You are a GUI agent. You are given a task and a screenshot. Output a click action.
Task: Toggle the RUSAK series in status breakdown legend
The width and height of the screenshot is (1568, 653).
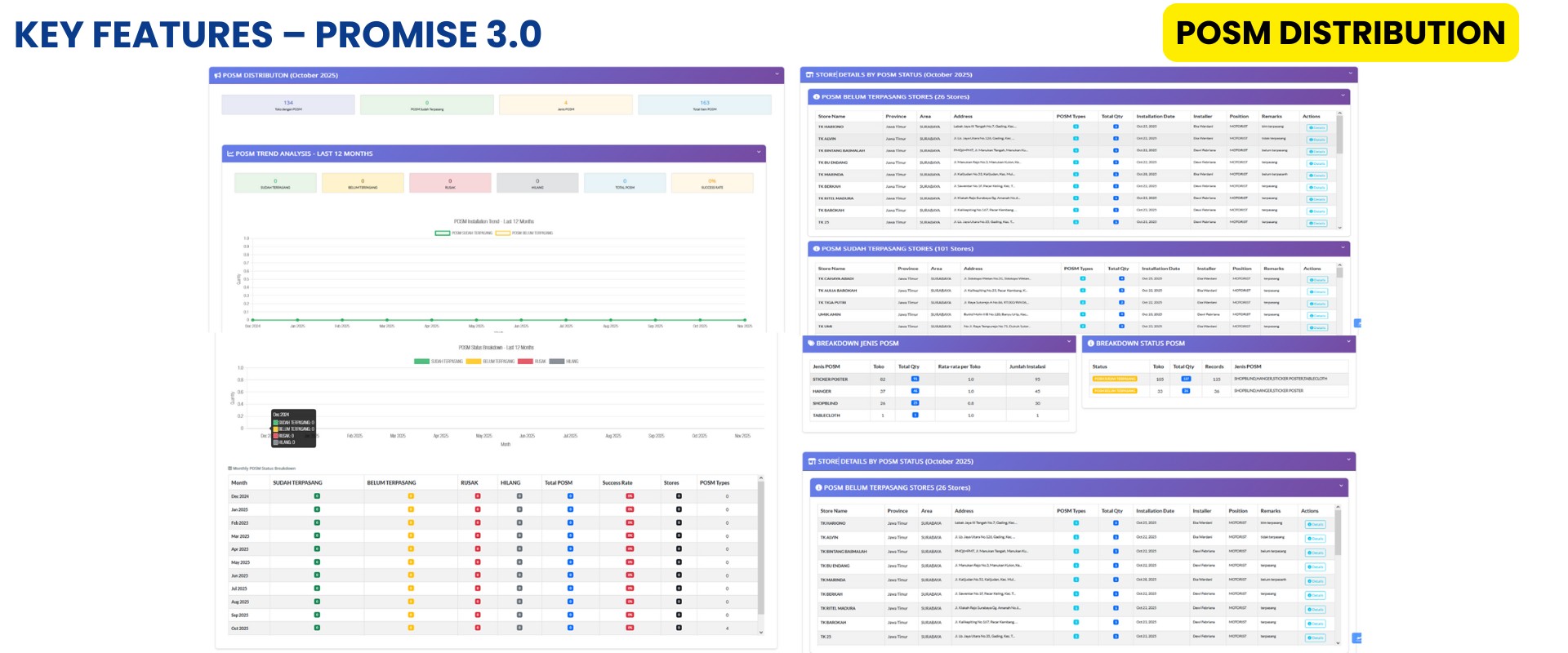coord(532,362)
